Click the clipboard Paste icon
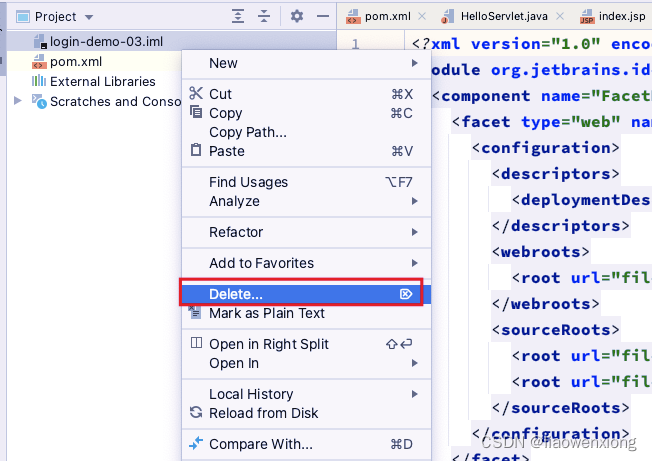The height and width of the screenshot is (461, 652). pyautogui.click(x=196, y=149)
